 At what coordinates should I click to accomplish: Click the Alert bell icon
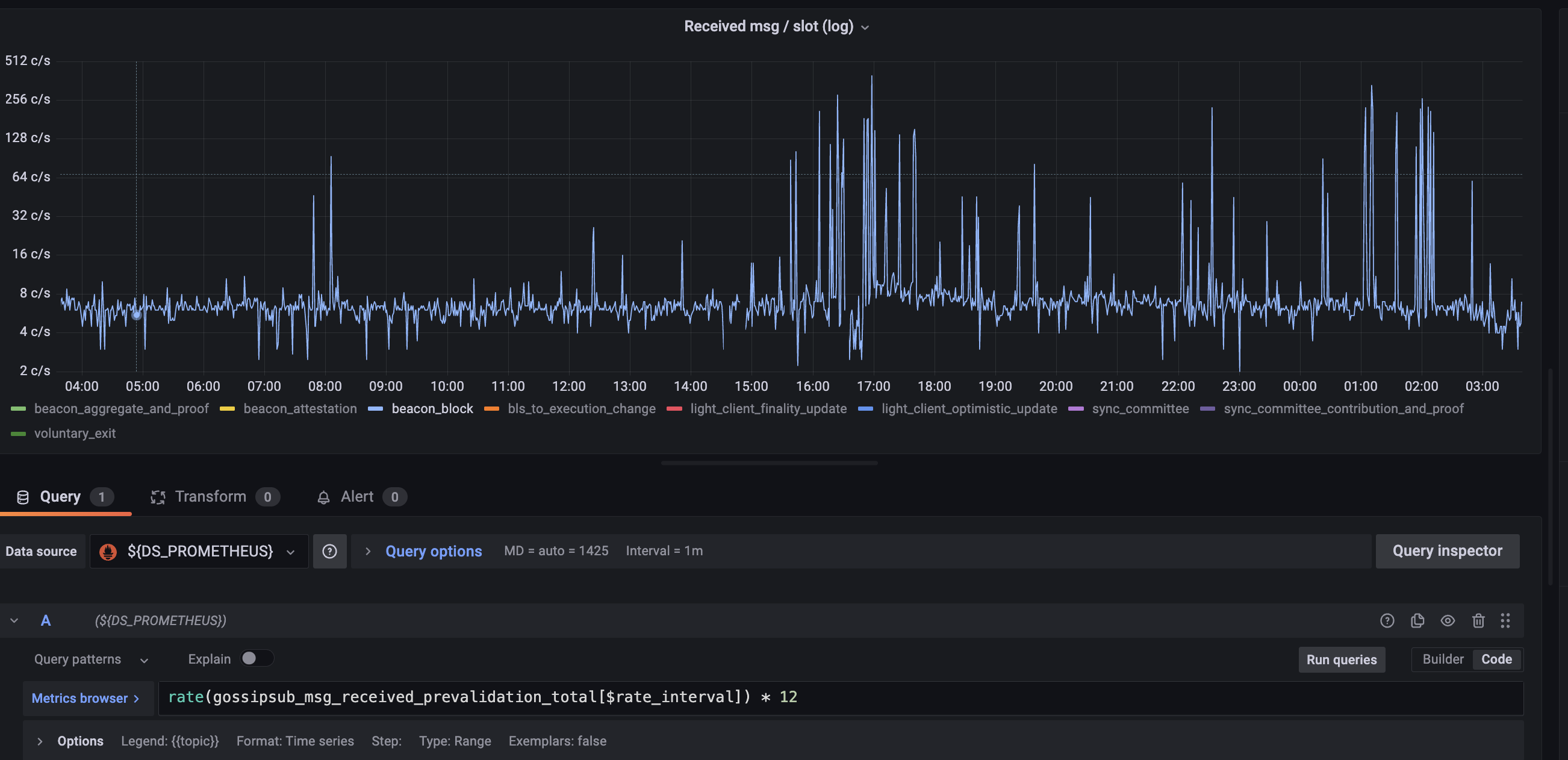pos(324,496)
